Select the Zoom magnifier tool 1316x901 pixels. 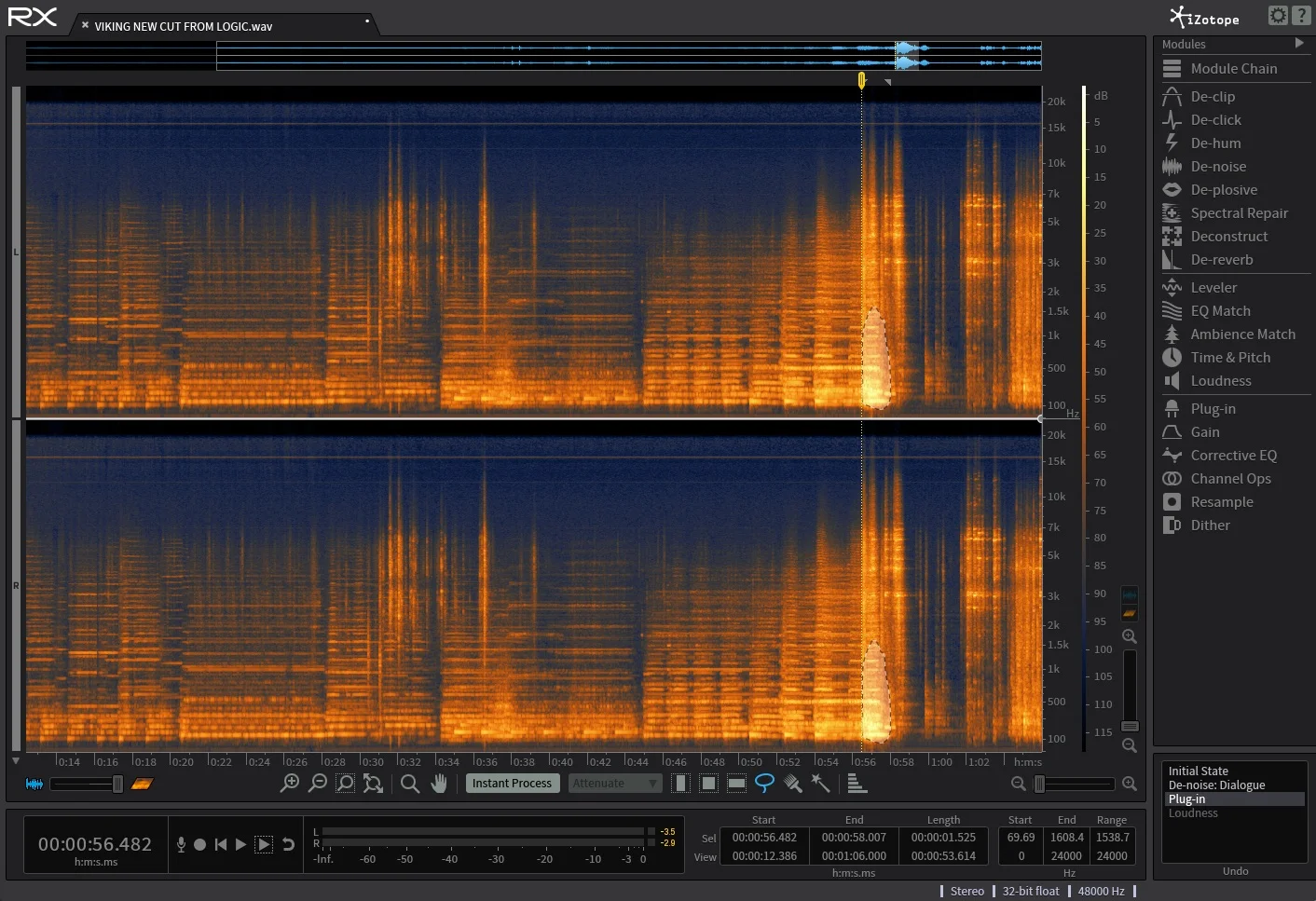pos(410,784)
